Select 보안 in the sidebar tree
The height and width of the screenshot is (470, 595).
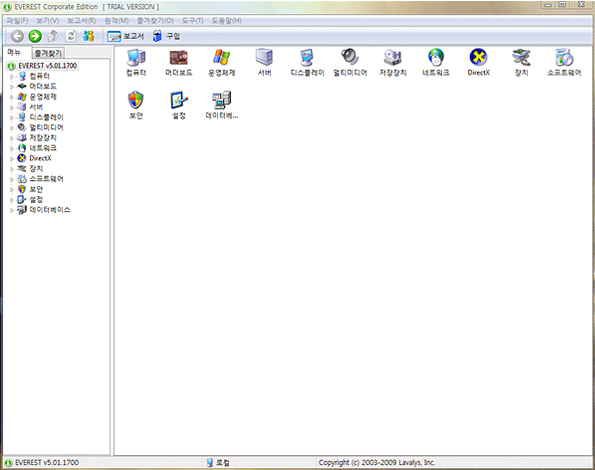pyautogui.click(x=36, y=189)
